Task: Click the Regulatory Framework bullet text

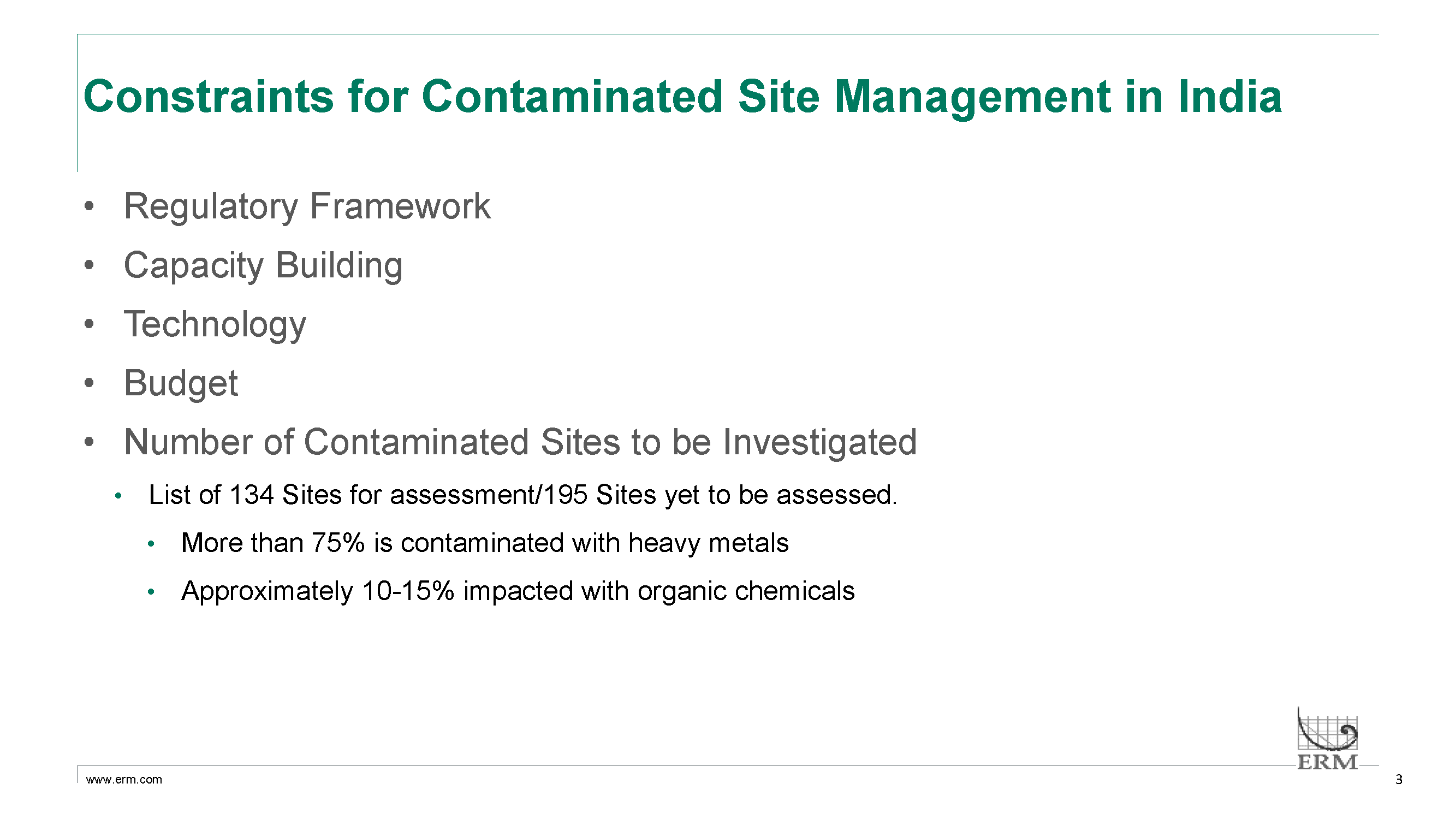Action: (307, 207)
